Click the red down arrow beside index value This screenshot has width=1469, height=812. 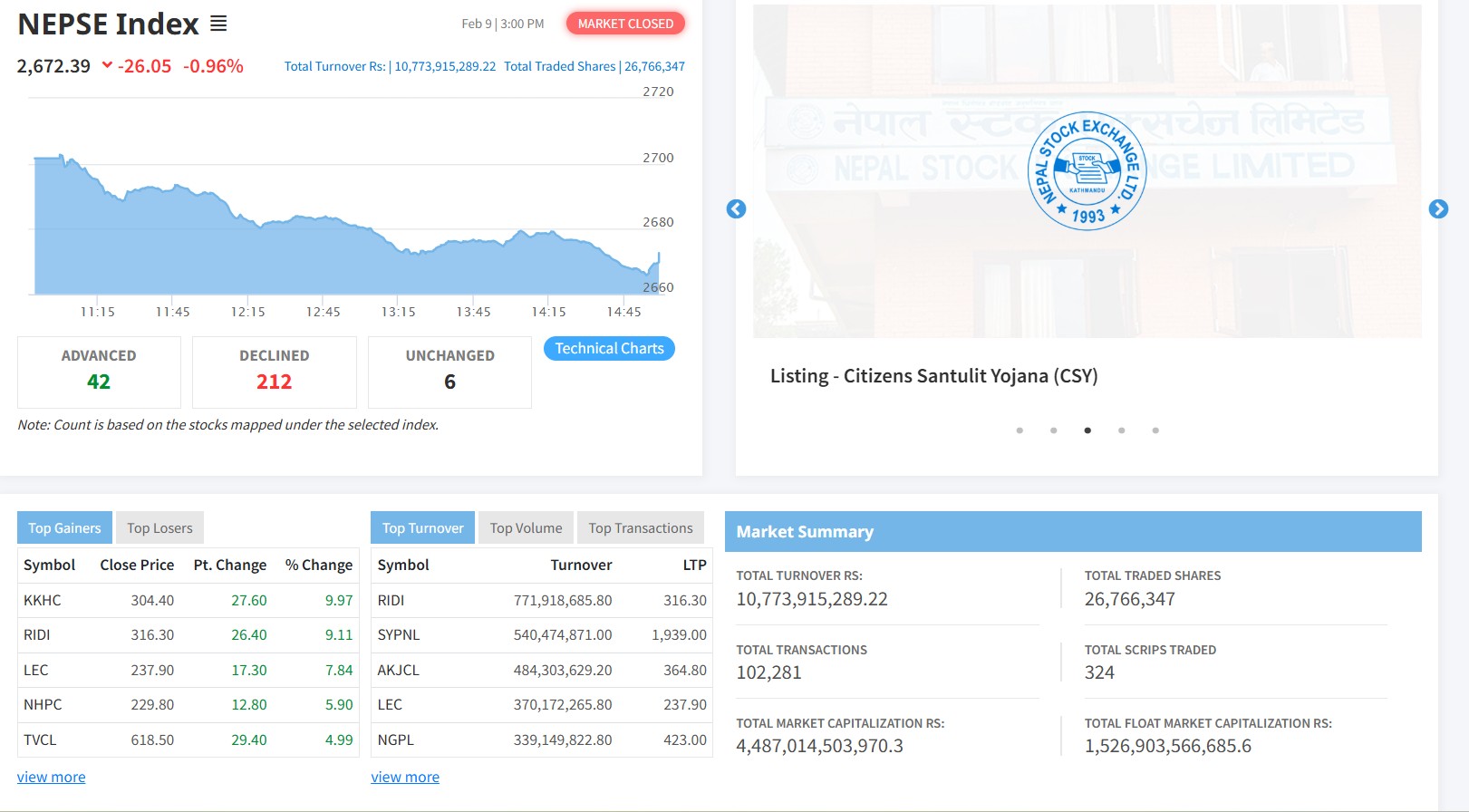point(107,65)
